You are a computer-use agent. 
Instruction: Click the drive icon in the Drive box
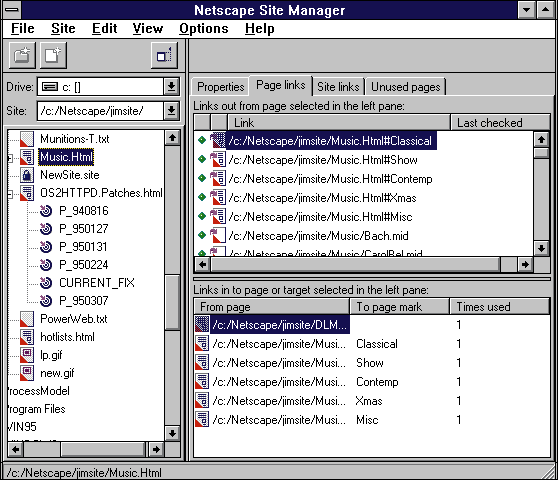click(50, 87)
